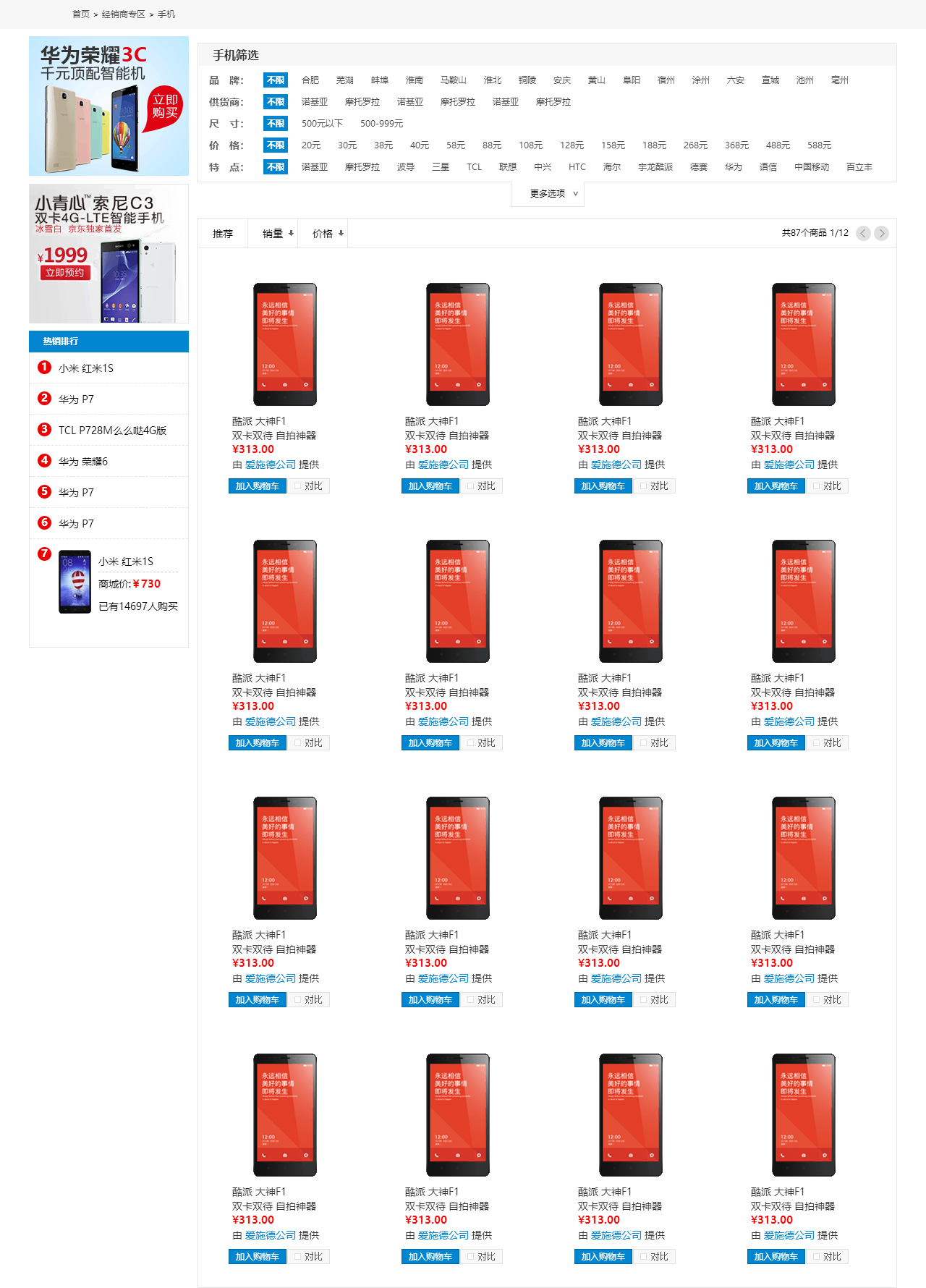
Task: Select the 推荐 sort tab
Action: click(223, 234)
